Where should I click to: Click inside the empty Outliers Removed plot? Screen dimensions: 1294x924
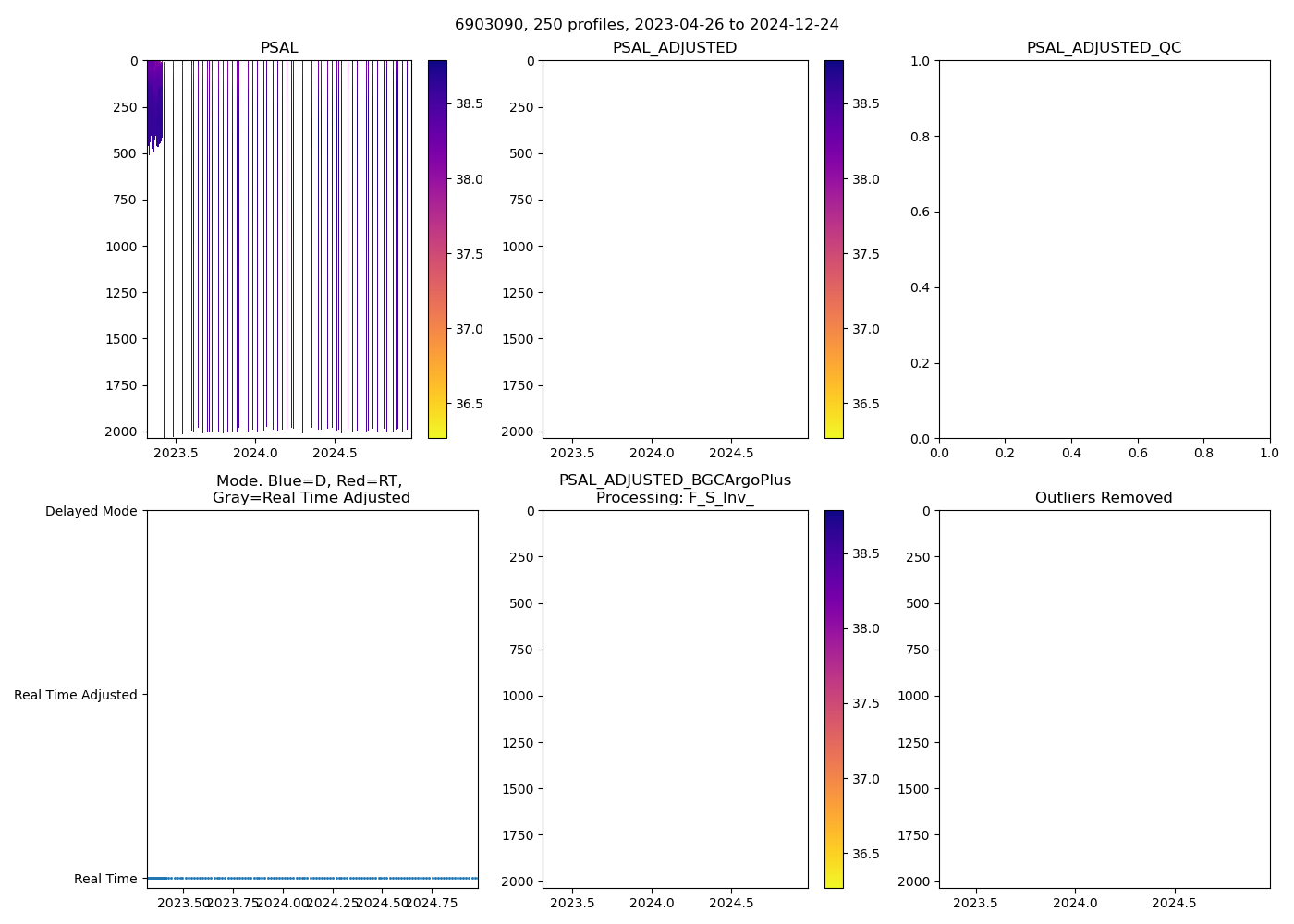click(x=1104, y=699)
